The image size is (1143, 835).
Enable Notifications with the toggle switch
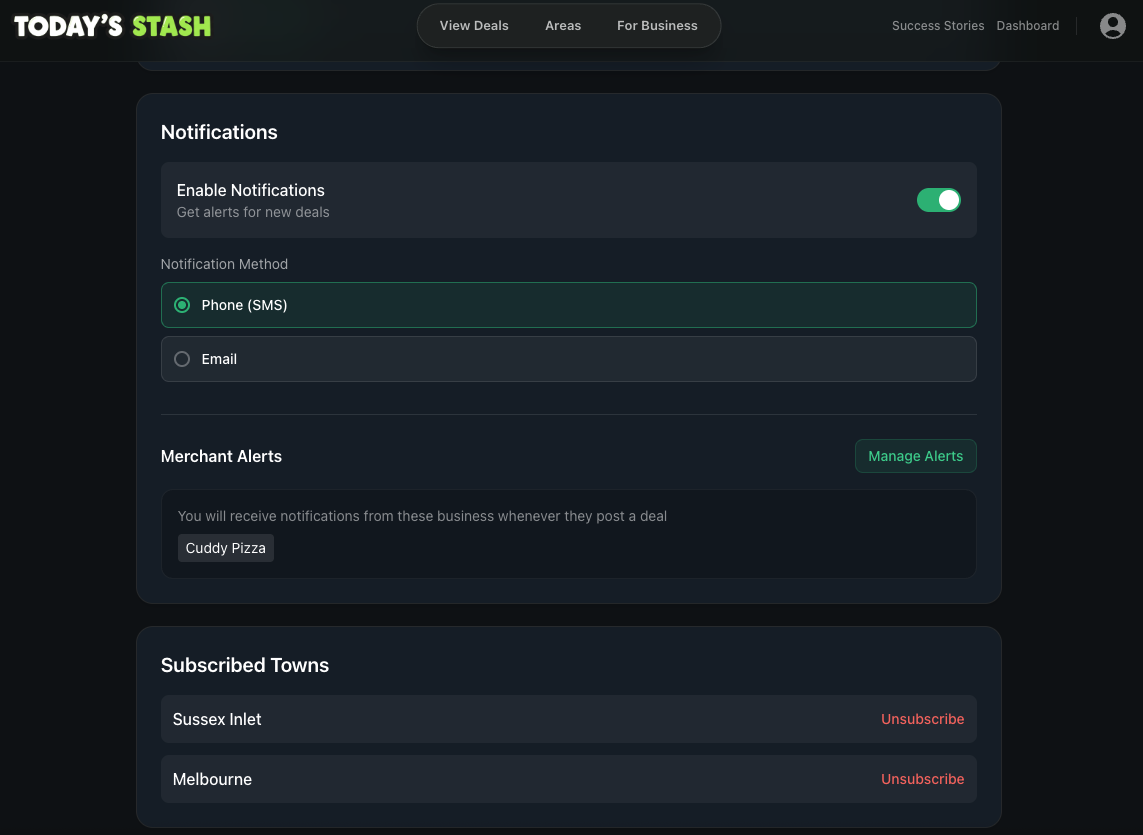click(x=939, y=200)
